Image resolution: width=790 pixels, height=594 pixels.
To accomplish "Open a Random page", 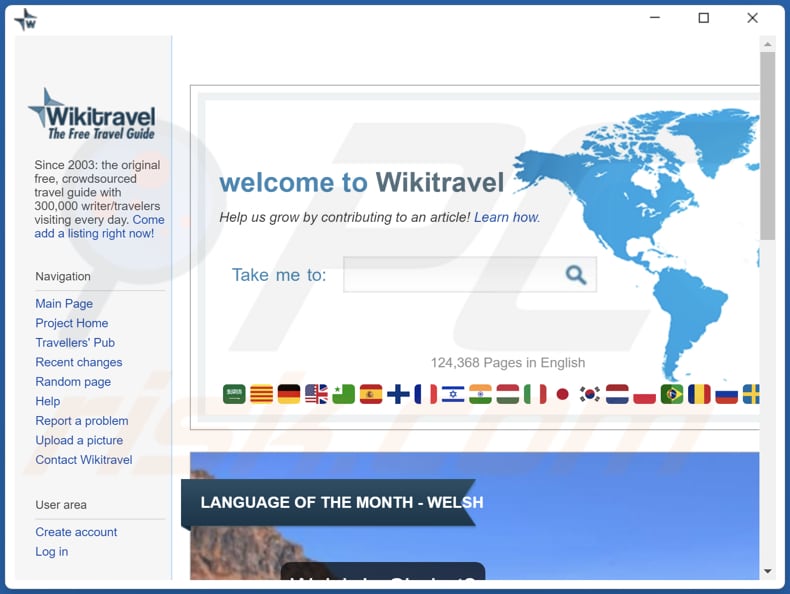I will tap(73, 382).
